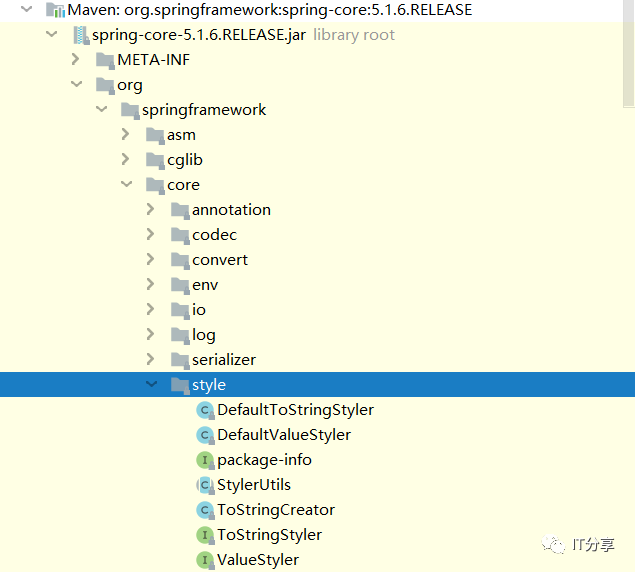Click the log package folder icon

[181, 335]
